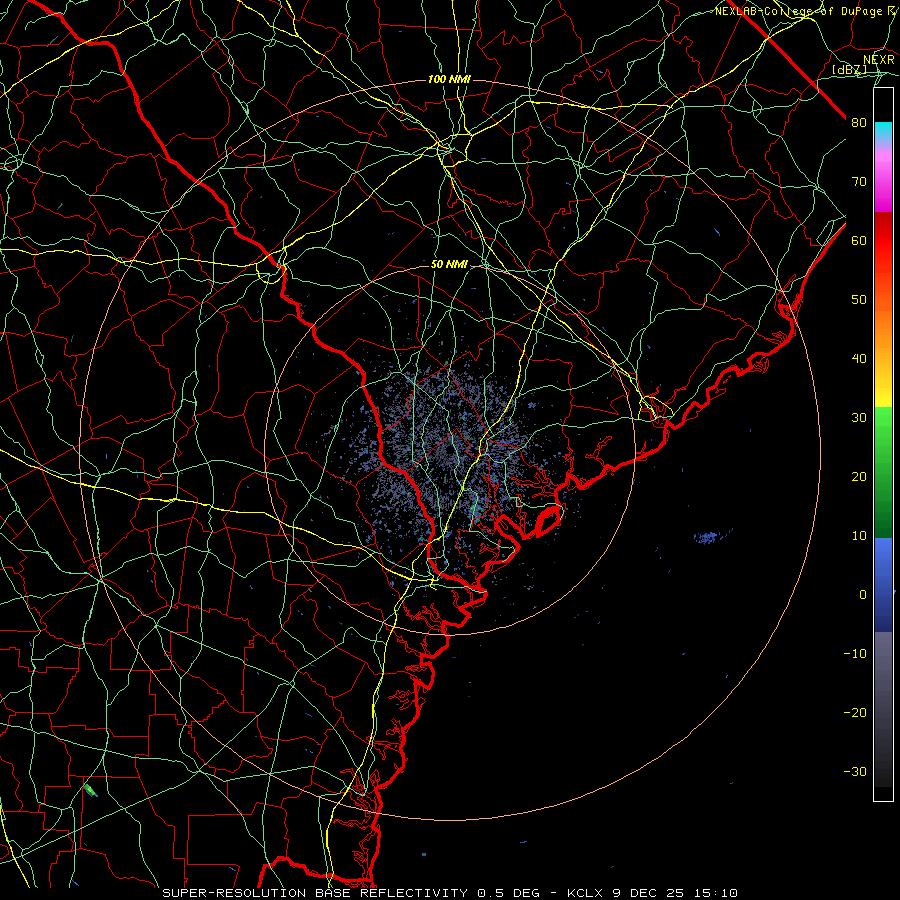The height and width of the screenshot is (900, 900).
Task: Click the 10 value on the dBZ scale
Action: coord(859,536)
